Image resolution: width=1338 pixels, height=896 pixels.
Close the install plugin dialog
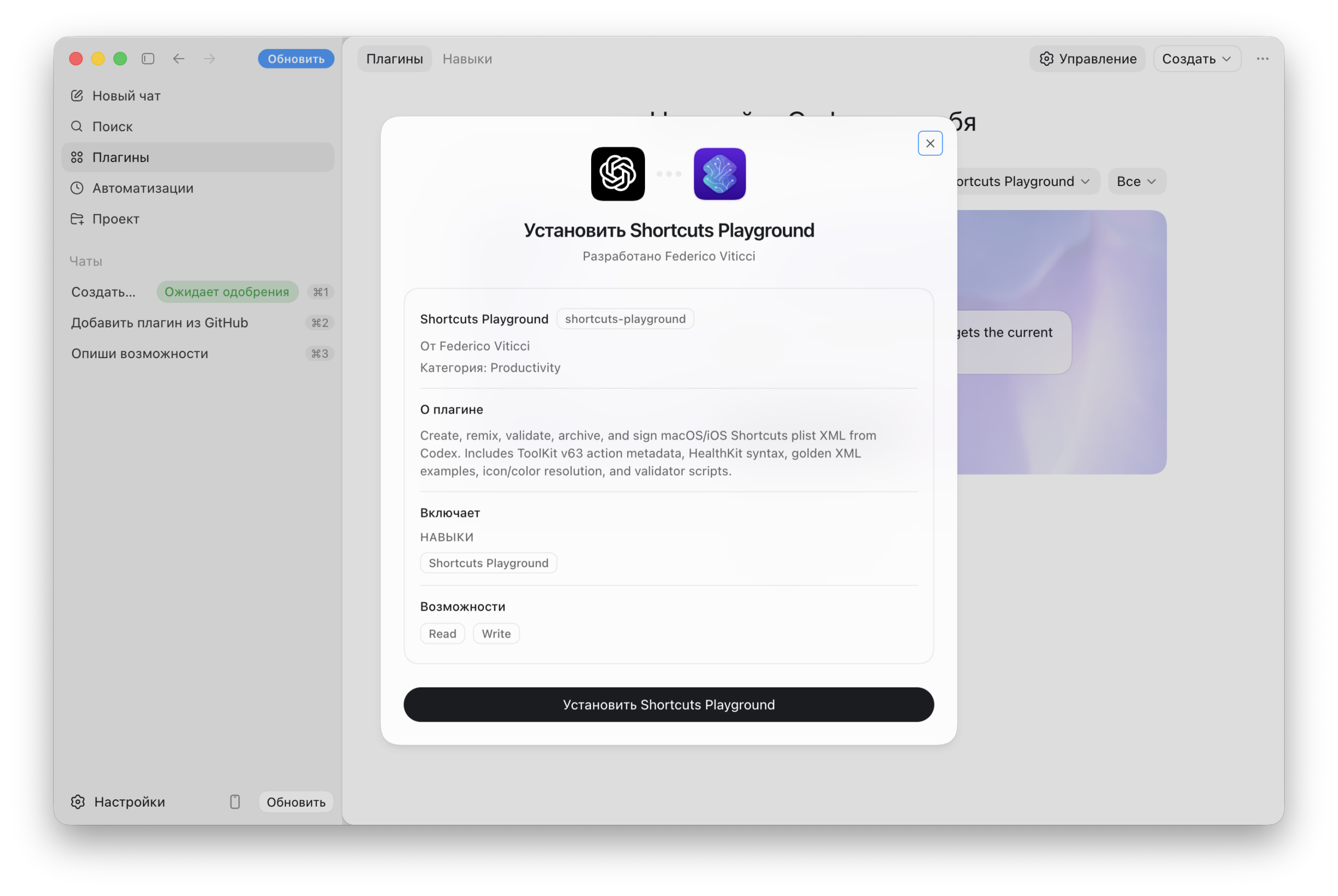point(930,143)
